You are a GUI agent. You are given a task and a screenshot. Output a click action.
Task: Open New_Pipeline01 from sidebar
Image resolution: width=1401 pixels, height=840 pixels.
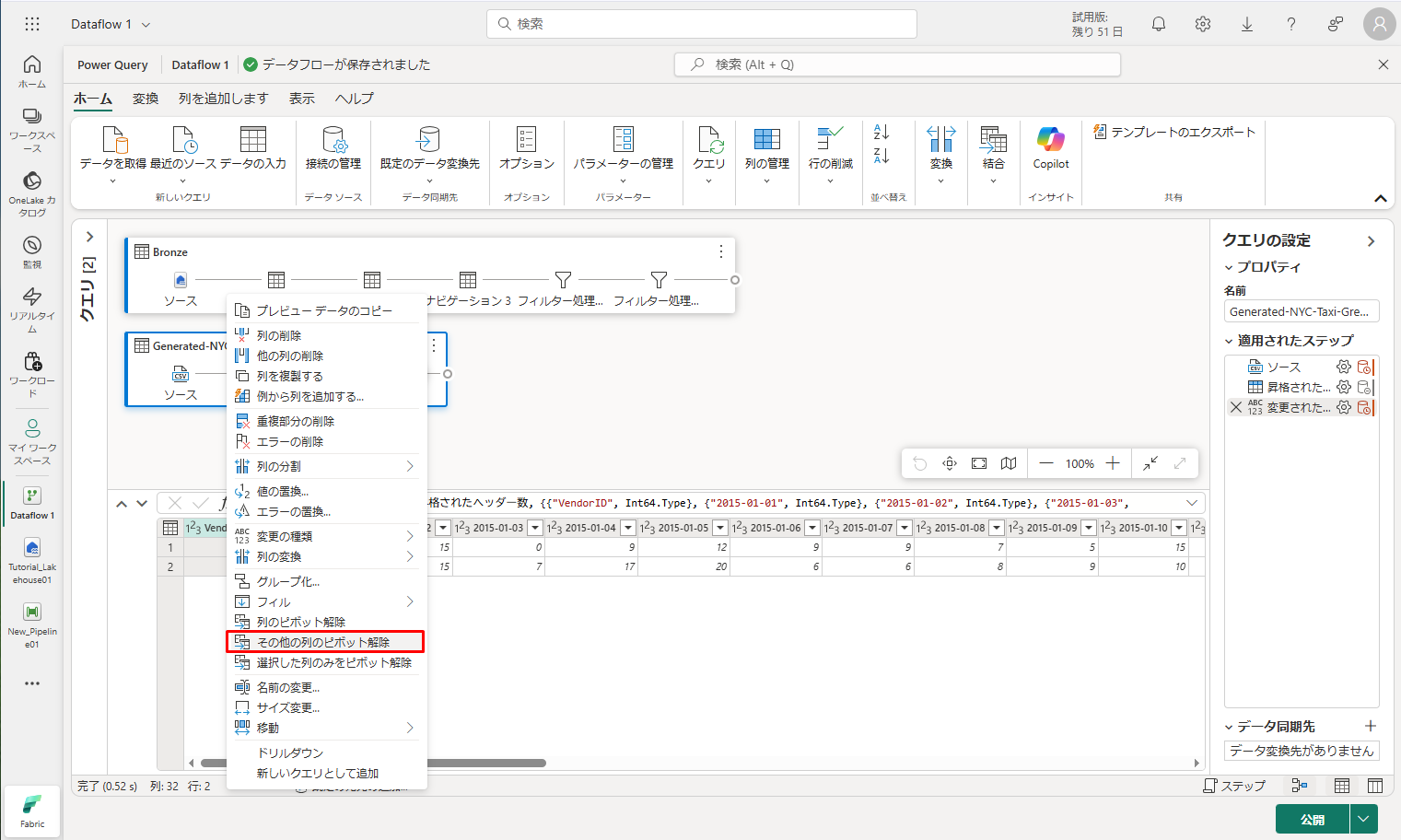(32, 625)
